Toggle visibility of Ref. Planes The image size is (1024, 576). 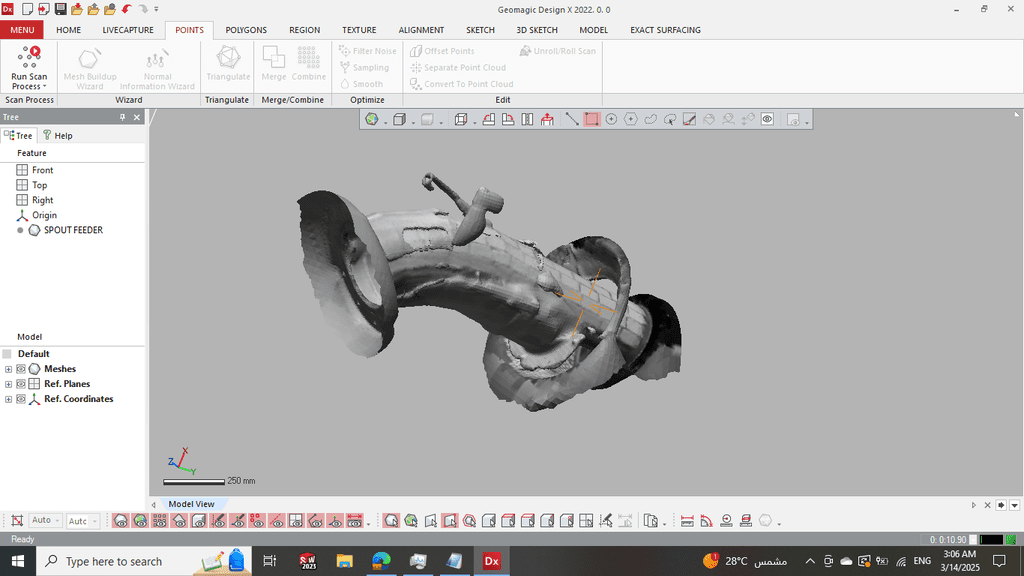pyautogui.click(x=20, y=384)
